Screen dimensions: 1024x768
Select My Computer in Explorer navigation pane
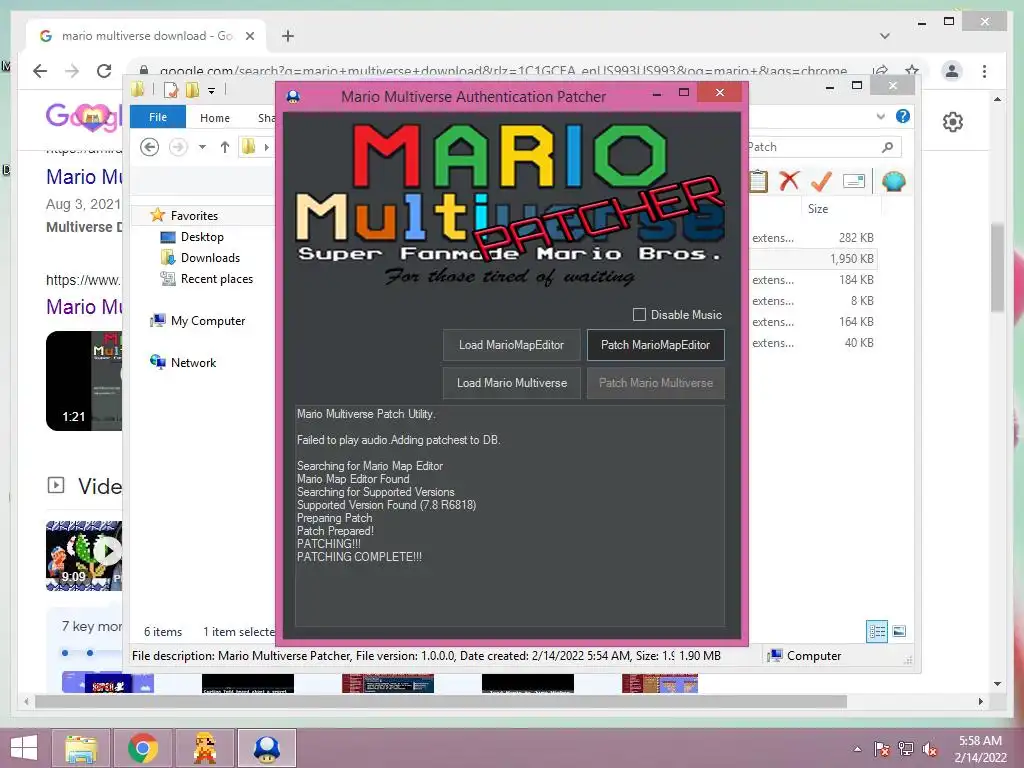[208, 321]
